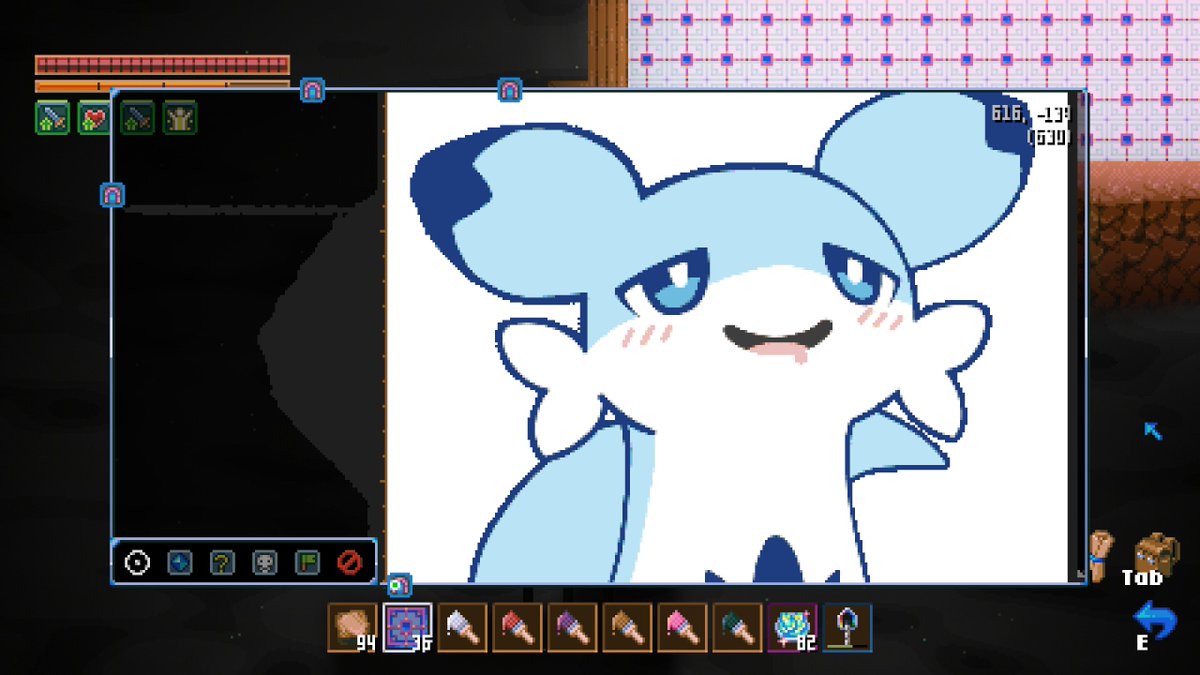Click the portal marker beside the buff icons
This screenshot has height=675, width=1200.
[x=313, y=91]
